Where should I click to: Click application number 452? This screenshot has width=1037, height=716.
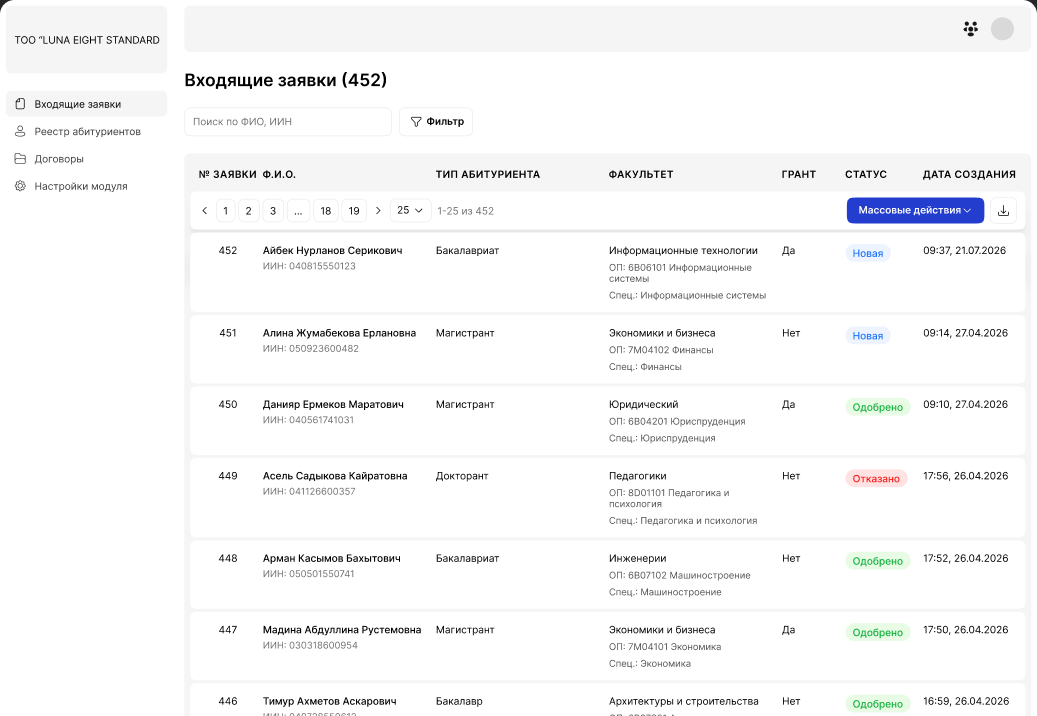pos(228,251)
